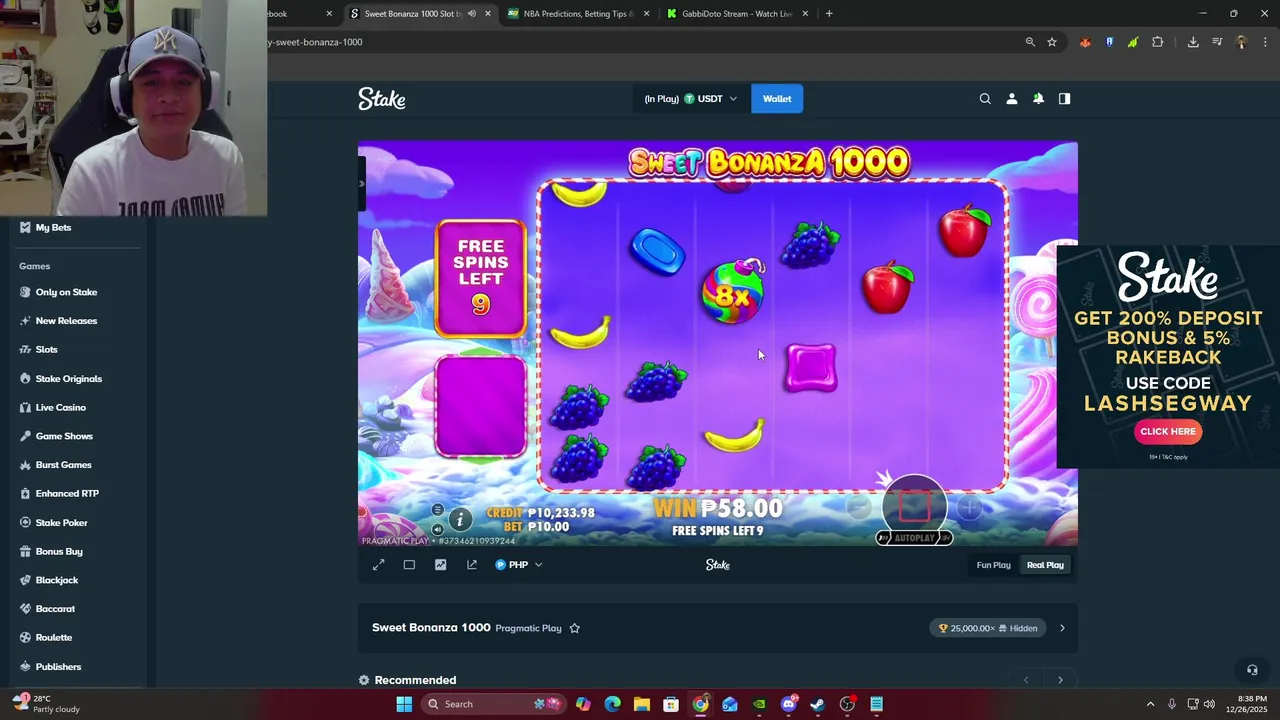Open MetaMask fox extension
The height and width of the screenshot is (720, 1280).
tap(1085, 42)
